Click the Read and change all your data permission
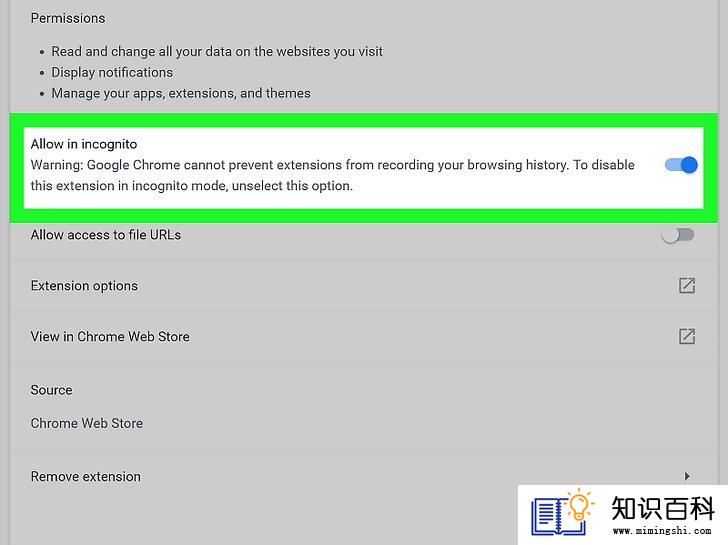 217,51
